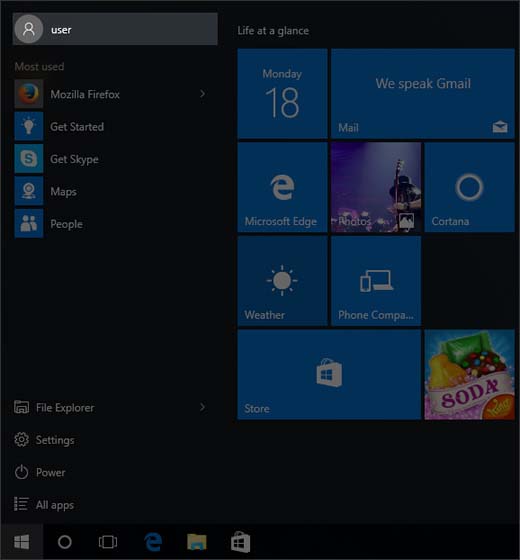
Task: Open the Phone Companion tile
Action: point(376,281)
